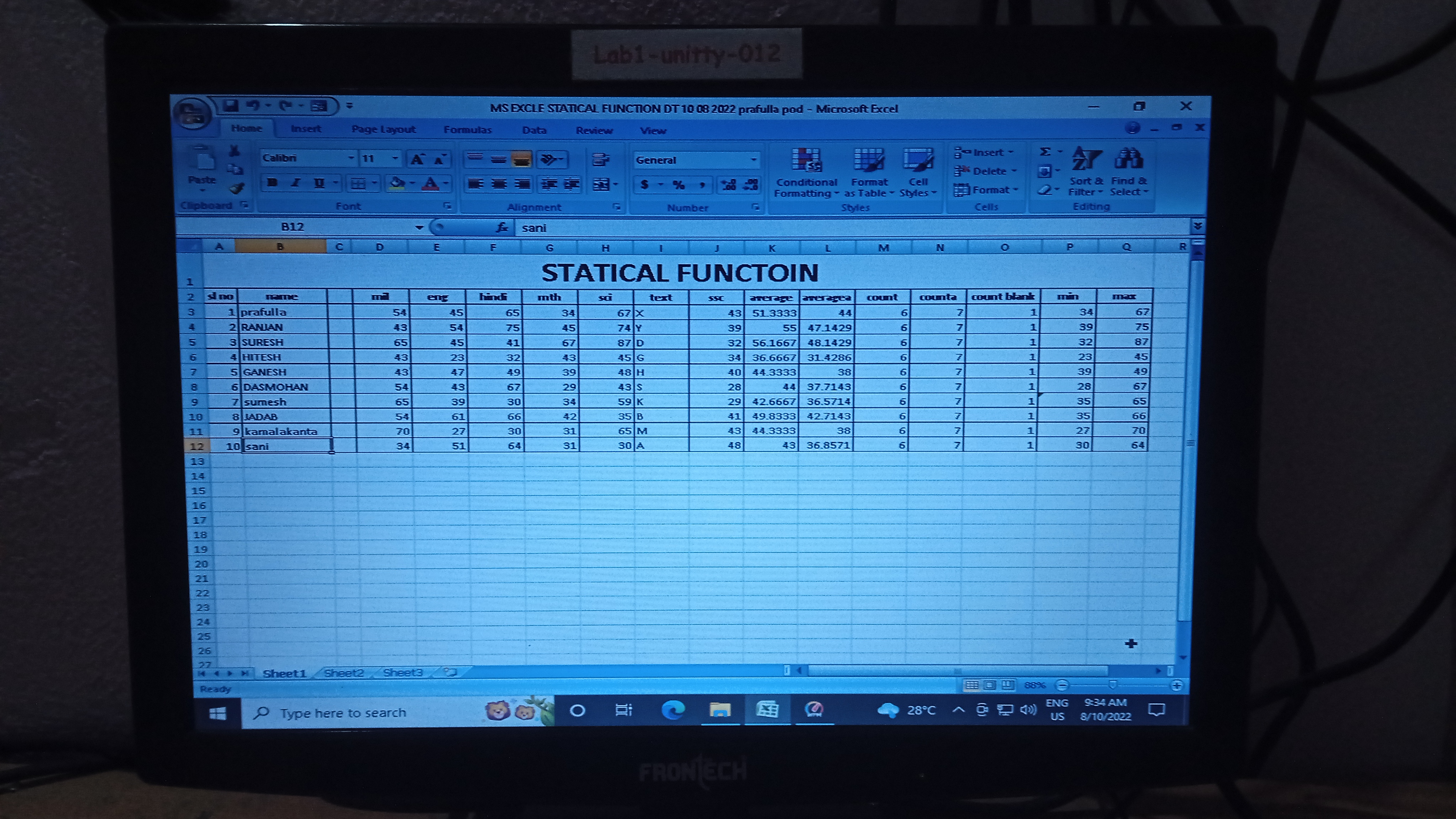Click the AutoSum sigma icon
The width and height of the screenshot is (1456, 819).
click(1045, 151)
